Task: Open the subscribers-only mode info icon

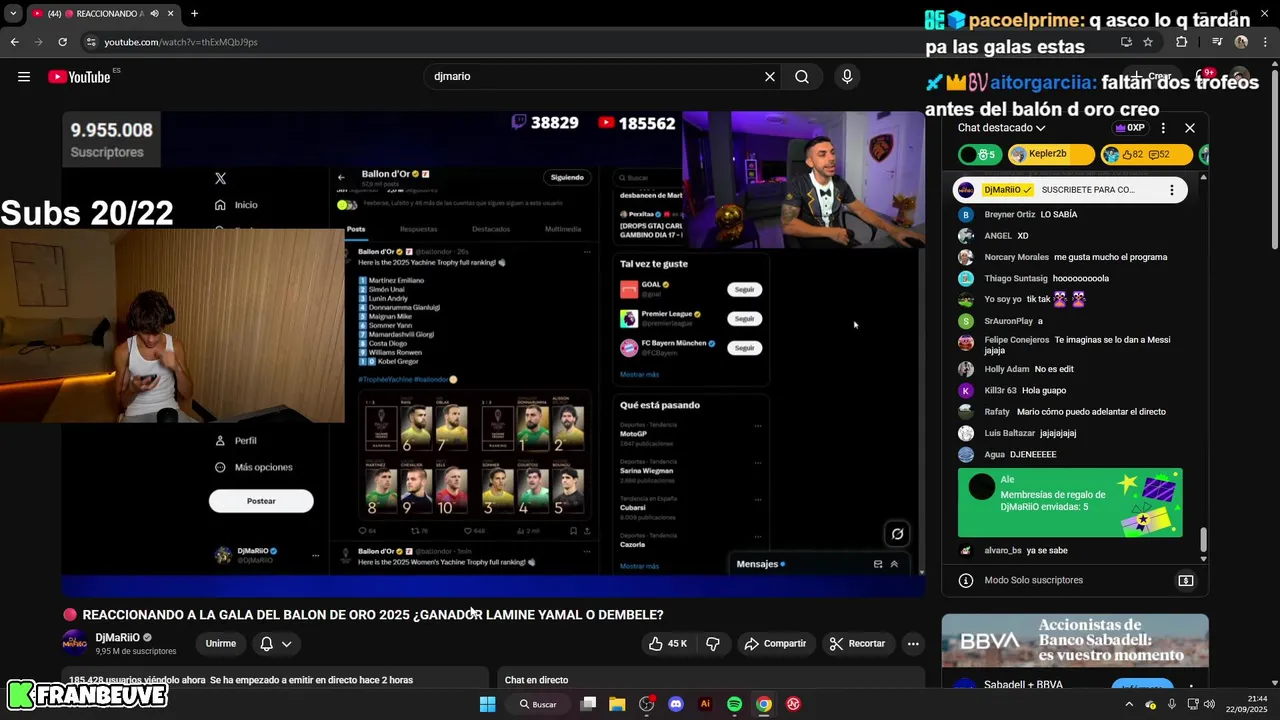Action: 966,580
